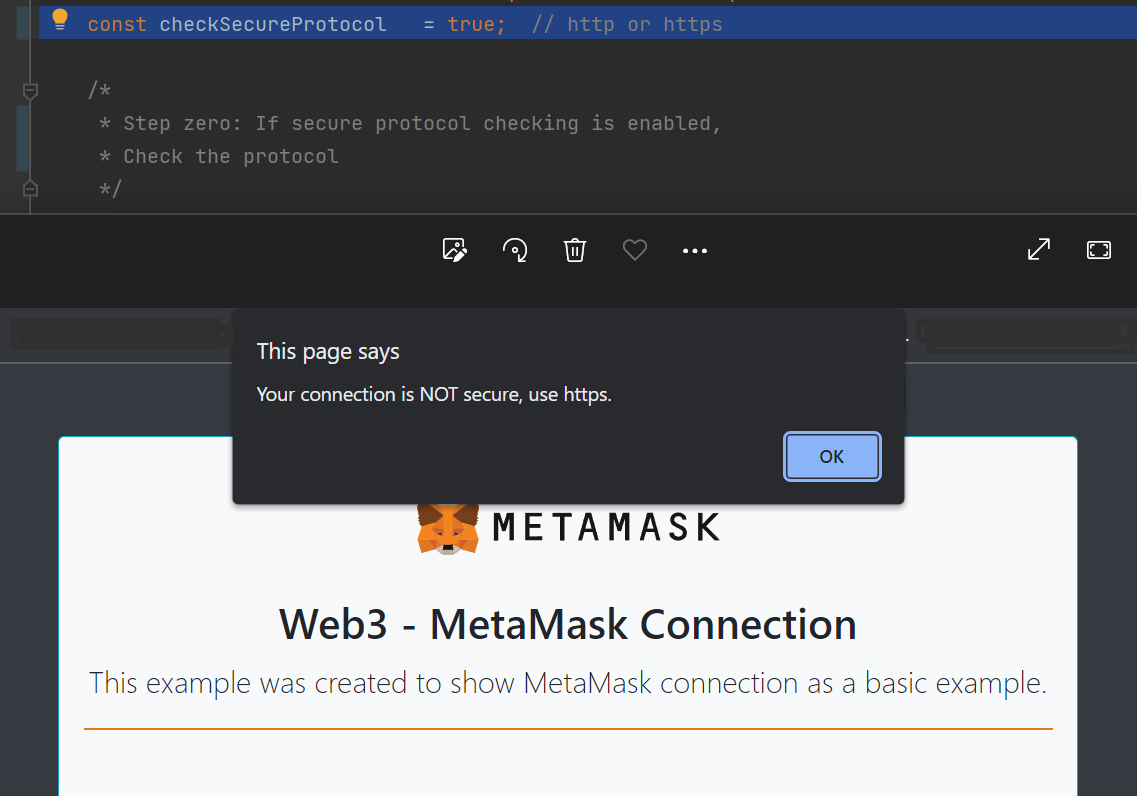The width and height of the screenshot is (1137, 796).
Task: Rotate the image using the rotate icon
Action: (515, 250)
